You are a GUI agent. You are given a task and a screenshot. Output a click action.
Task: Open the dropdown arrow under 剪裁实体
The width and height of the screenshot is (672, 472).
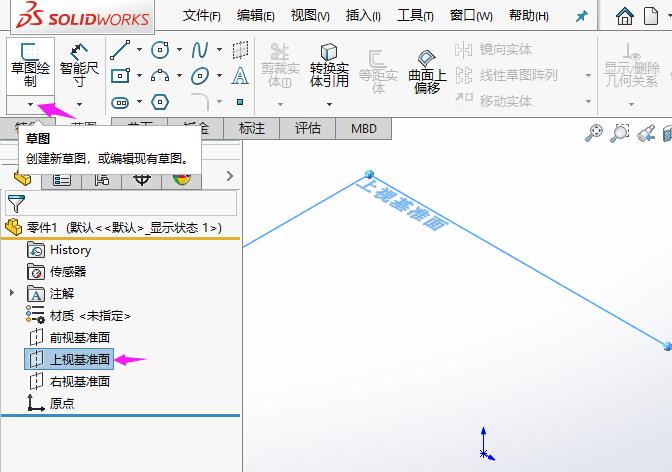click(280, 104)
